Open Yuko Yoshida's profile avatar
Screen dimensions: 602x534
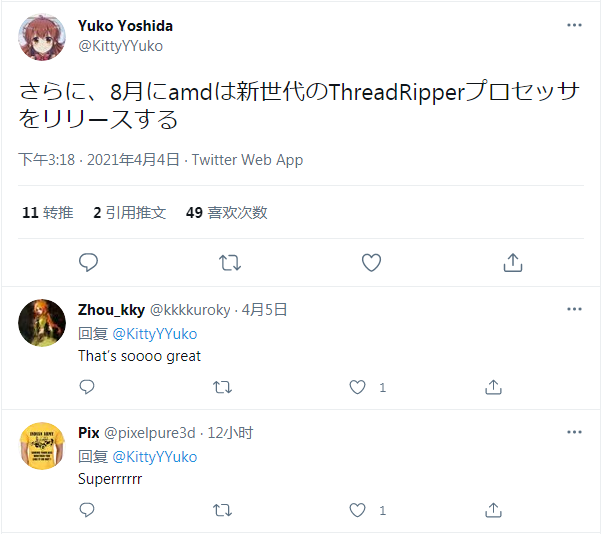click(x=42, y=36)
